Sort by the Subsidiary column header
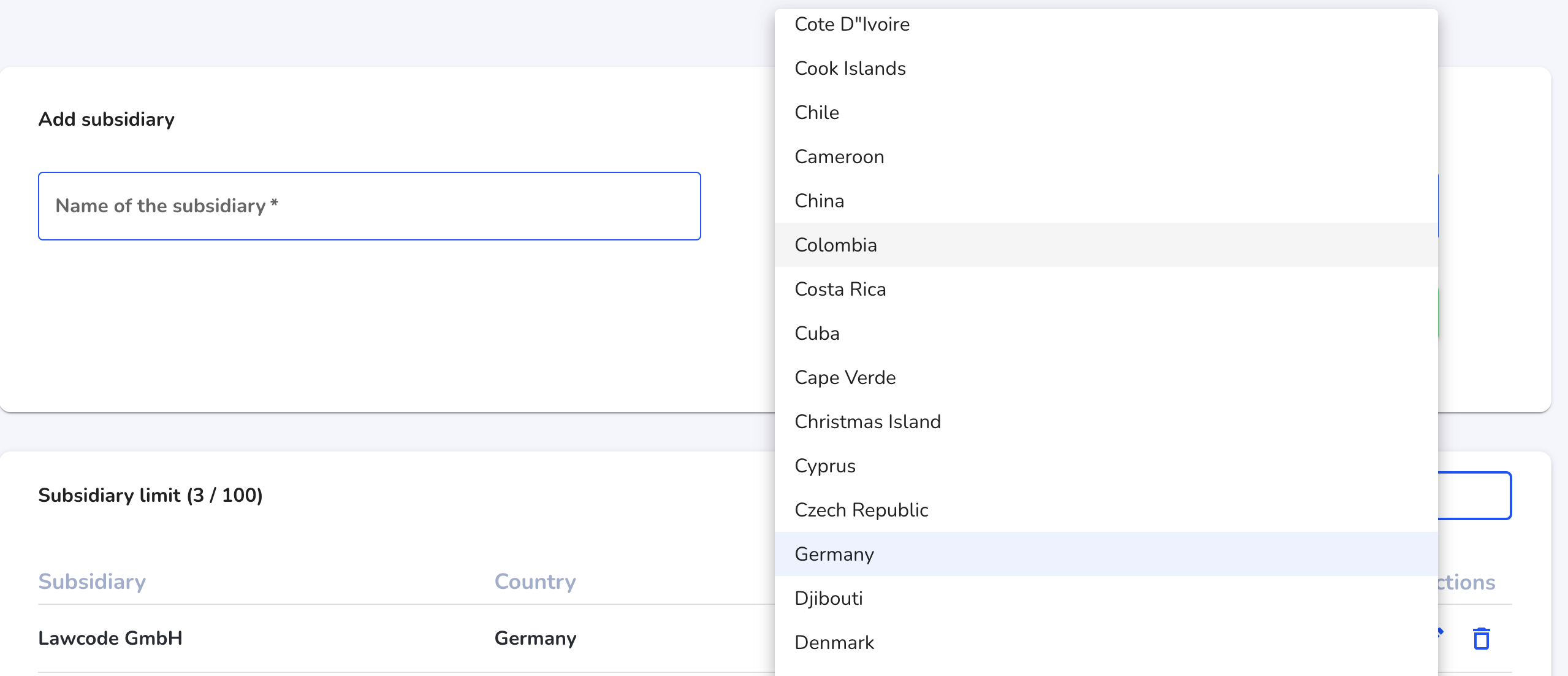Viewport: 1568px width, 676px height. pyautogui.click(x=92, y=582)
